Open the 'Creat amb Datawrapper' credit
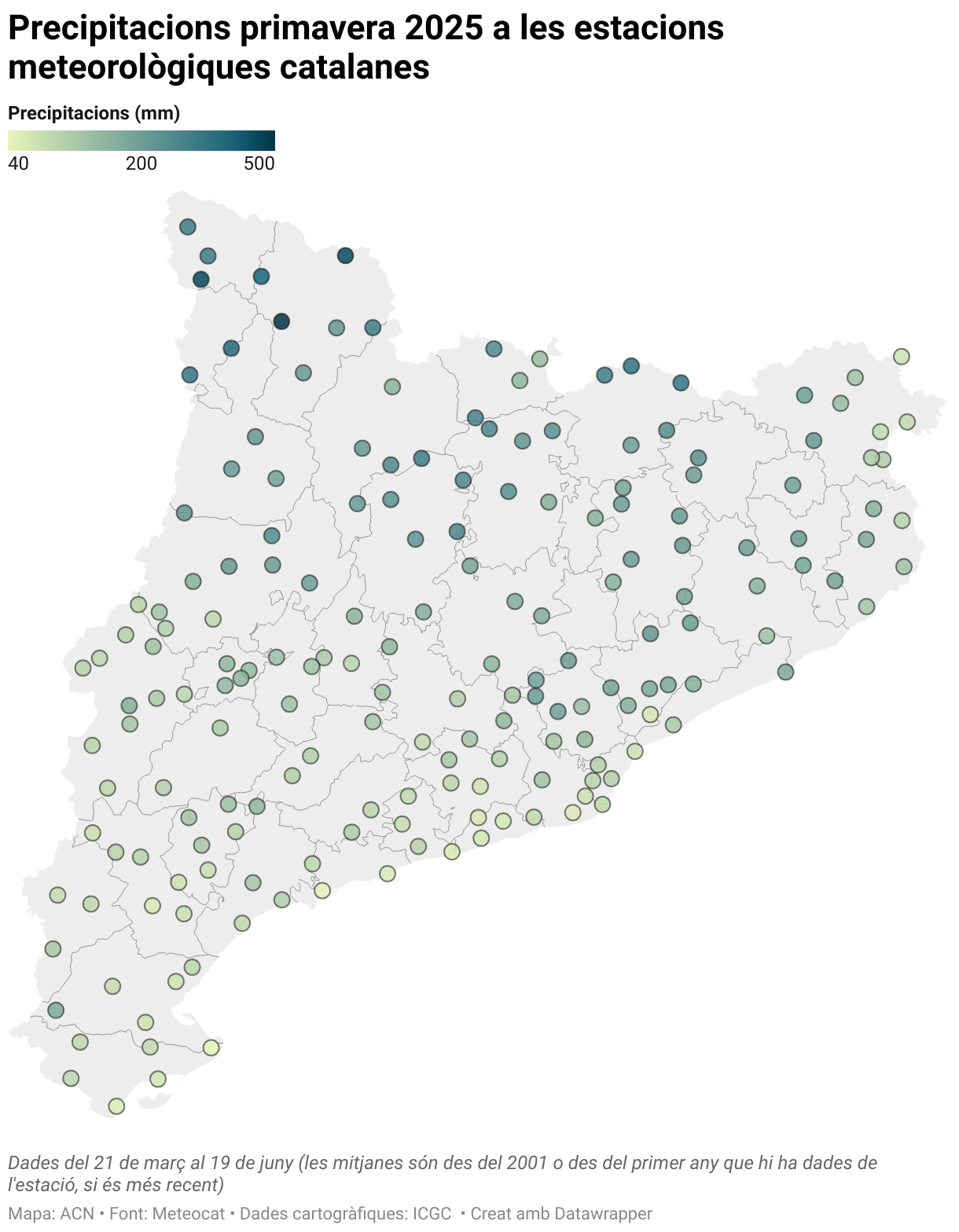959x1232 pixels. [x=560, y=1214]
